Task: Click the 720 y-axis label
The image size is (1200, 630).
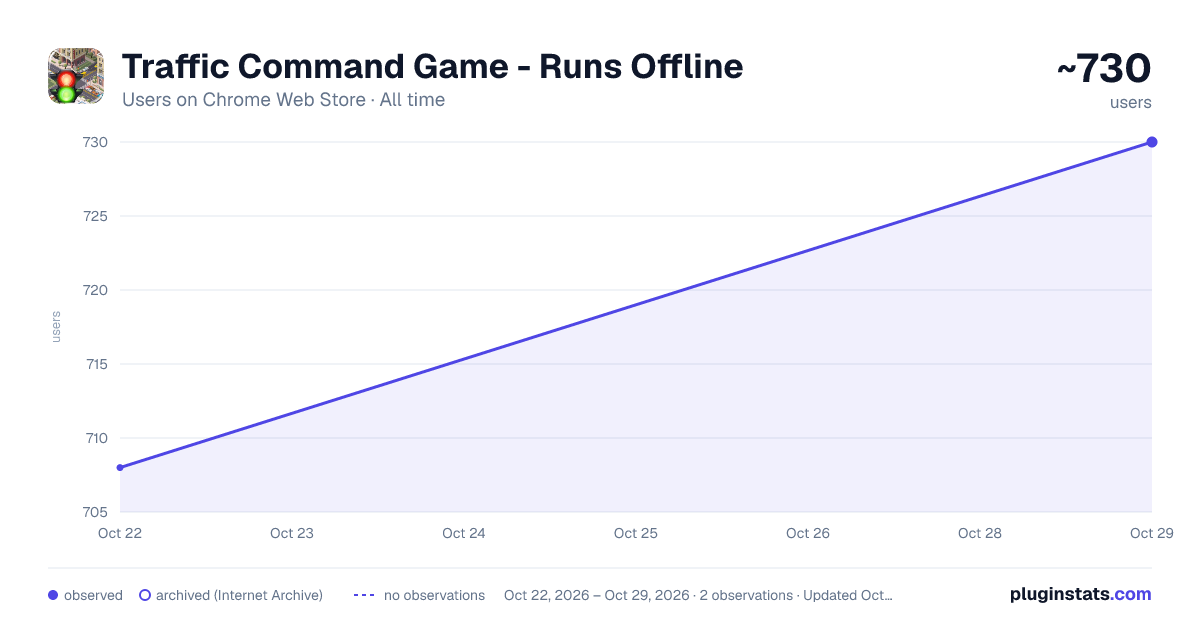Action: 96,290
